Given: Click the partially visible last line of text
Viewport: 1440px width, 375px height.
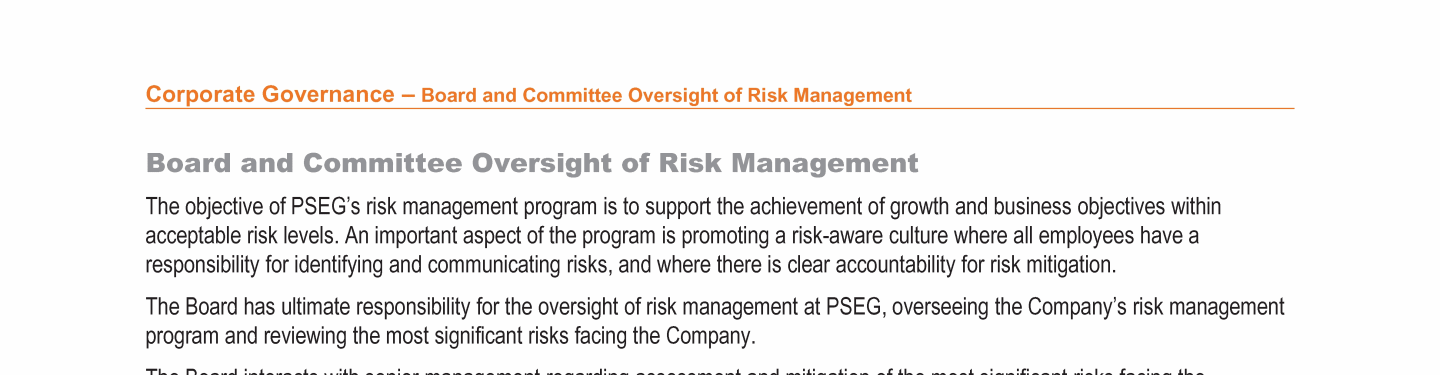Looking at the screenshot, I should point(676,371).
